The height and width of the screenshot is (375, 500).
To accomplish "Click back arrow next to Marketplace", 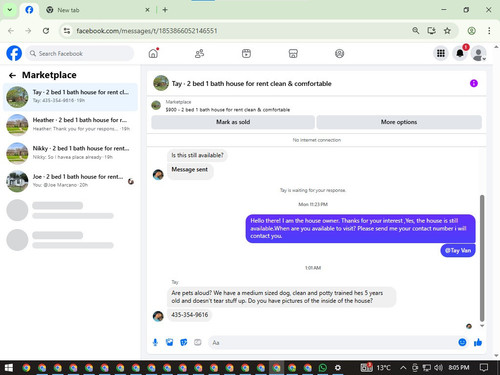I will pos(12,75).
